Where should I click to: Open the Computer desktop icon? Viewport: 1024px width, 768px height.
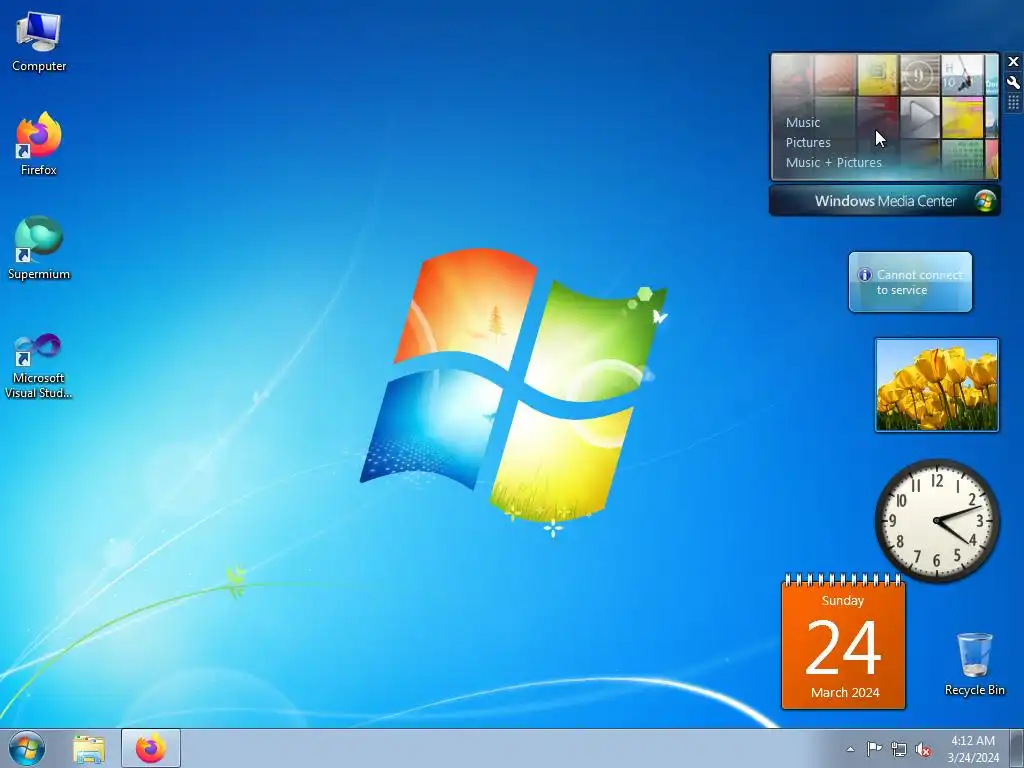pos(39,42)
